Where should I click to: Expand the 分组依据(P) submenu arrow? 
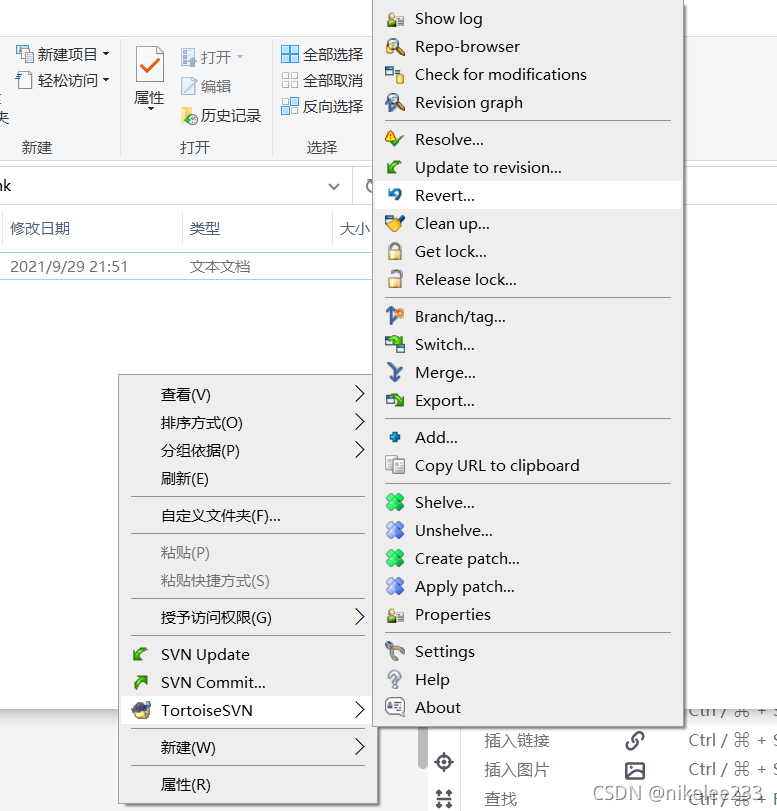[360, 450]
